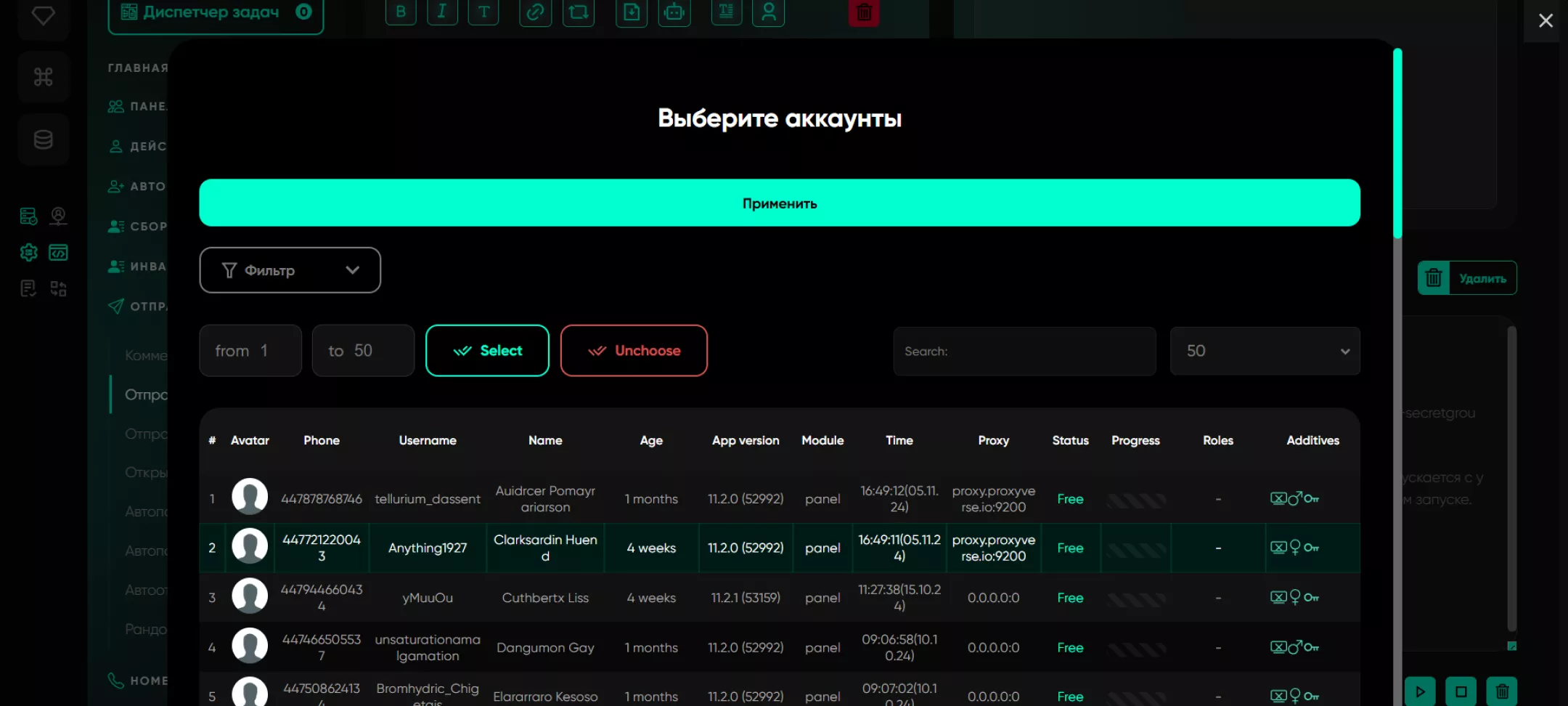Select the tellurium_dassent account row
1568x706 pixels.
click(x=780, y=499)
